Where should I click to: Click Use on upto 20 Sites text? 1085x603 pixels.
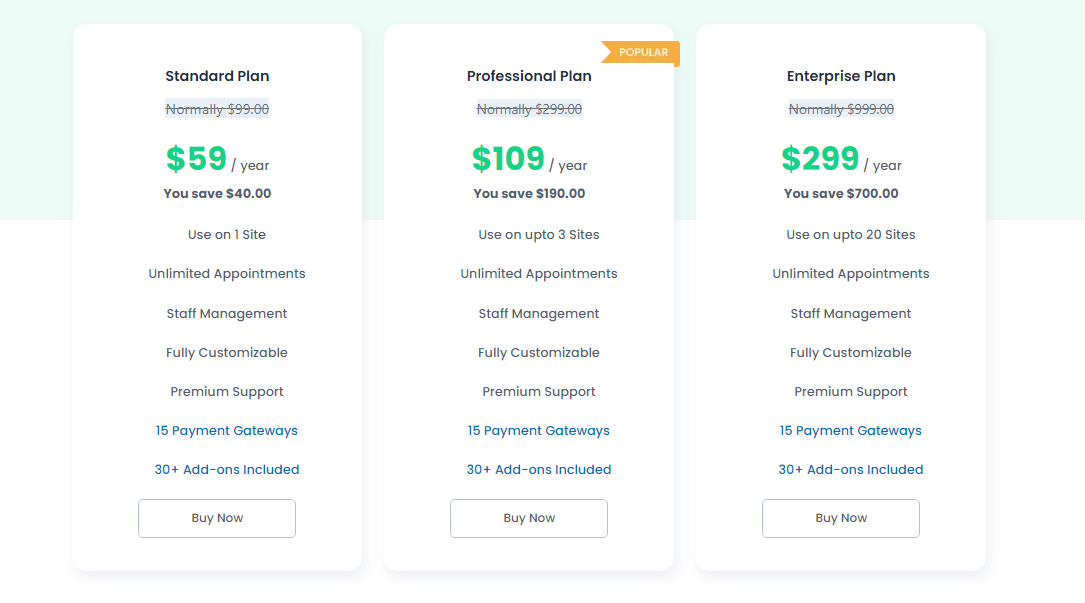pos(851,235)
